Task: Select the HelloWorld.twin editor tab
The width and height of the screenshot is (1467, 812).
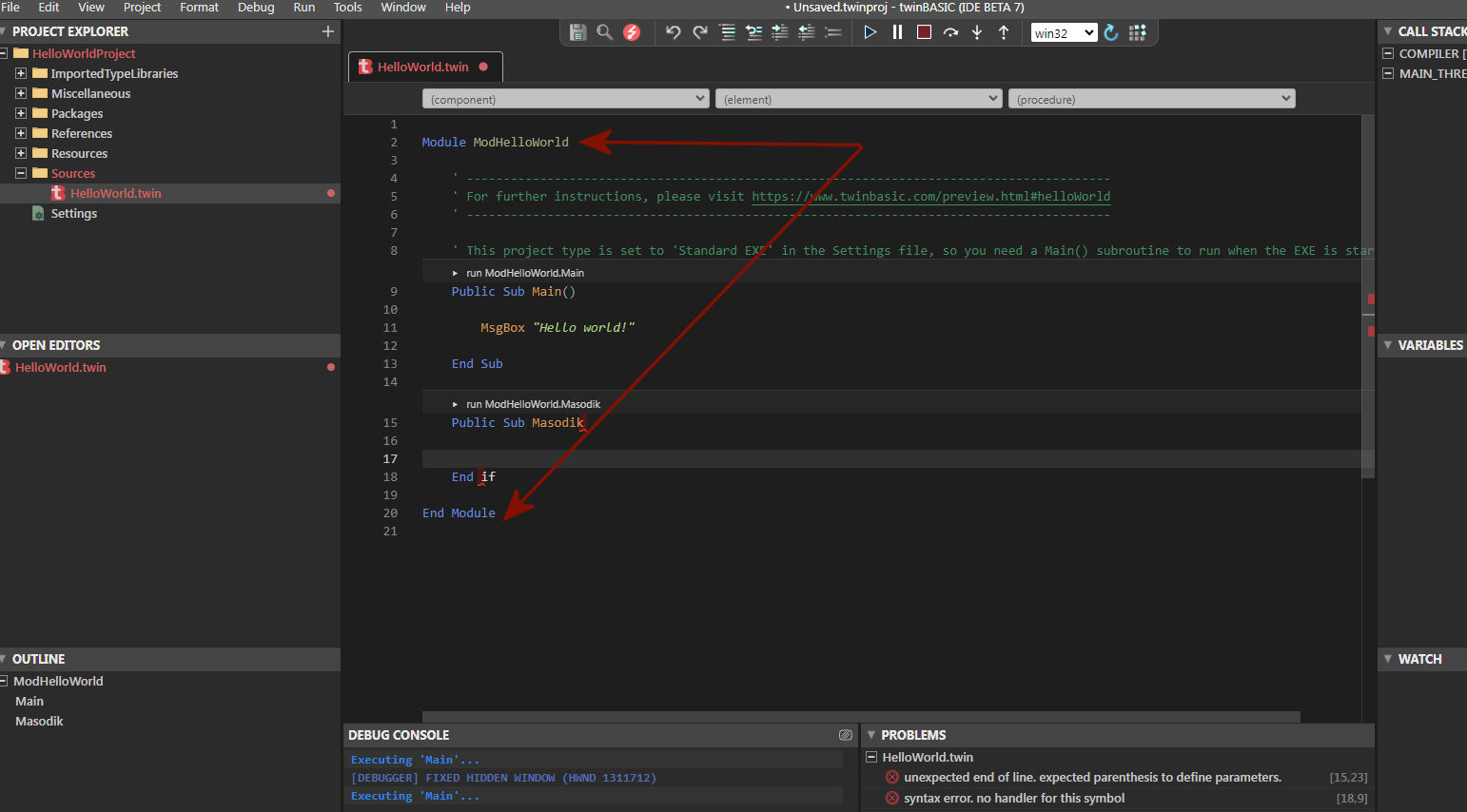Action: click(425, 67)
